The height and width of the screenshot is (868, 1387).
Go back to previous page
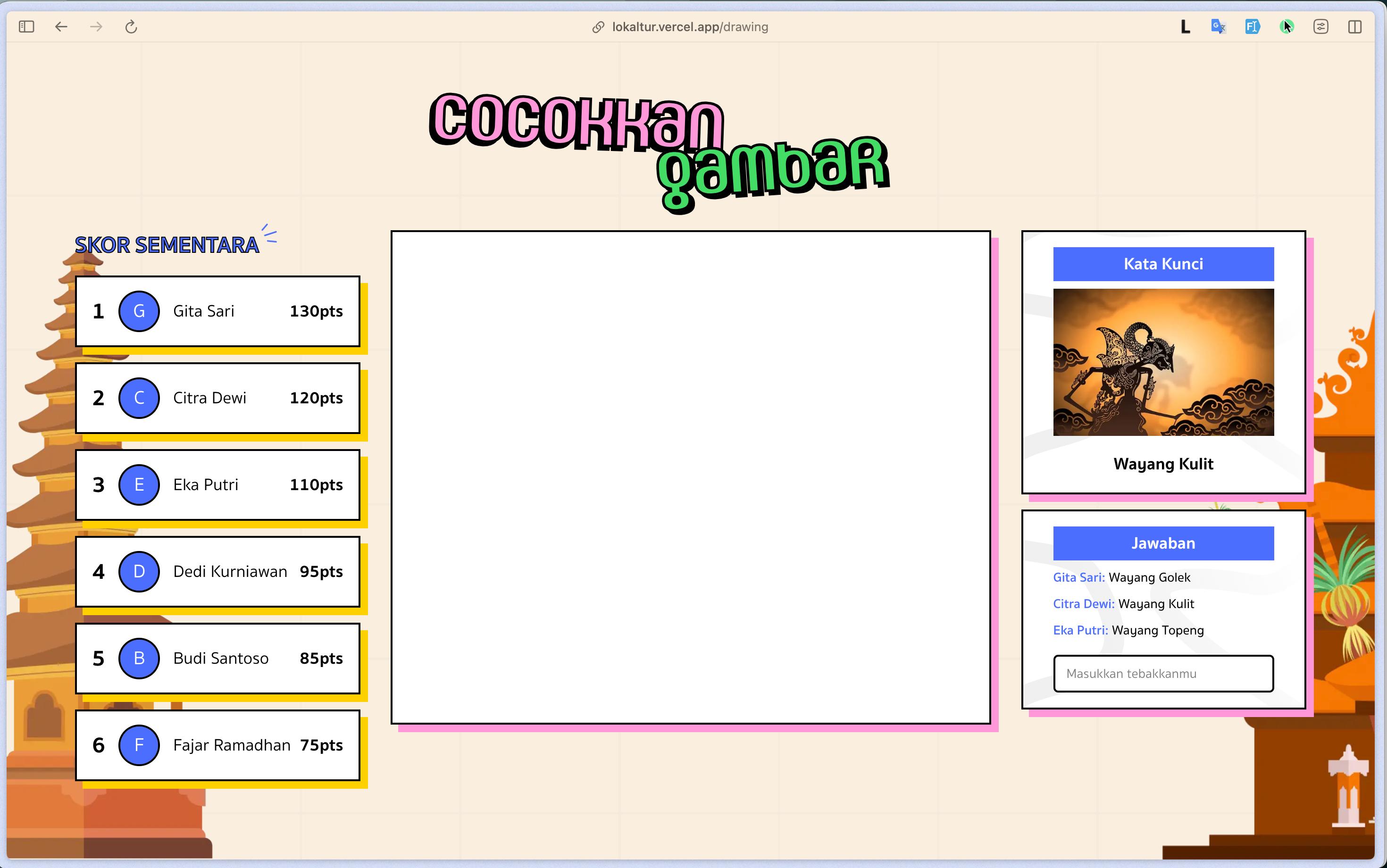(61, 27)
